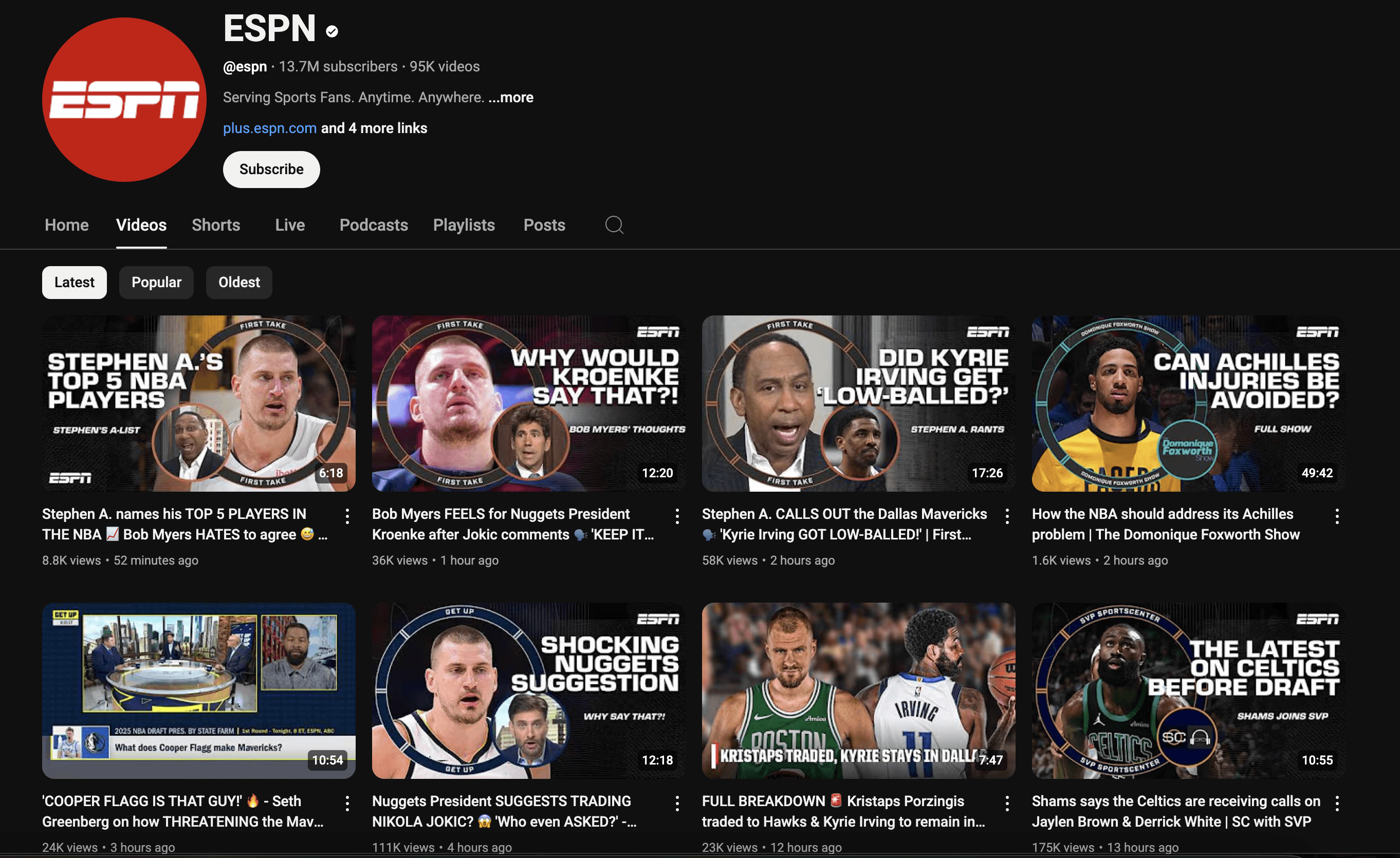Click the ESPN channel name heading
This screenshot has height=858, width=1400.
(269, 28)
